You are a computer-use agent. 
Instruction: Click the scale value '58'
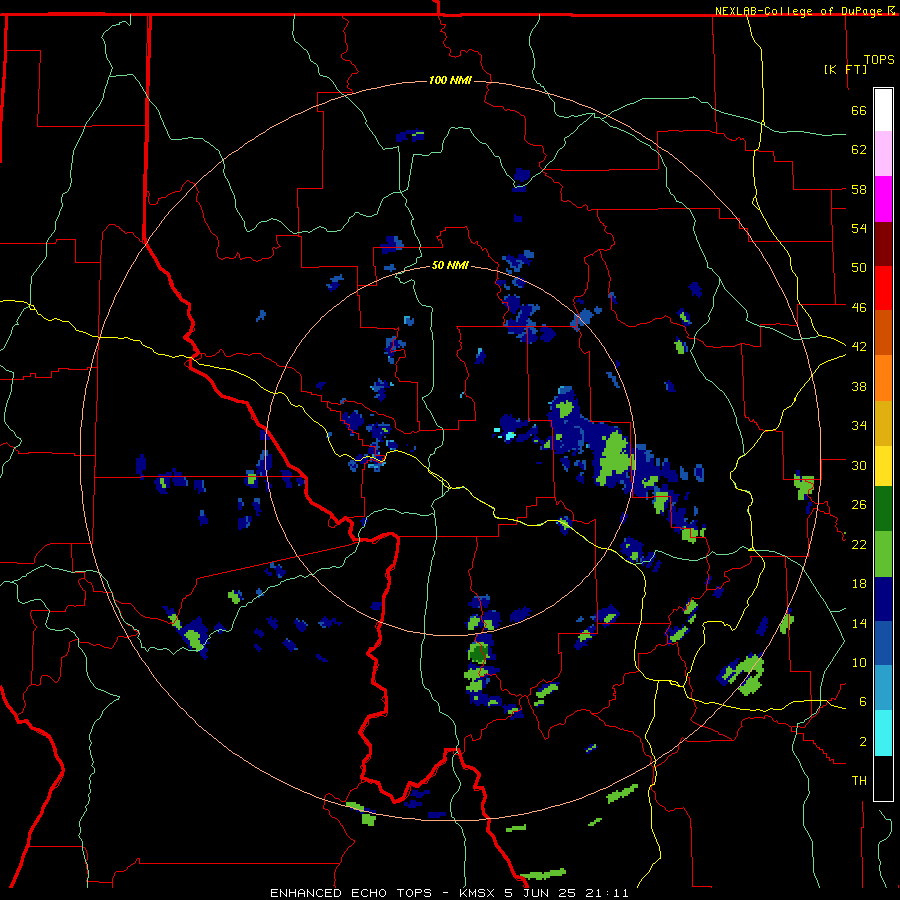click(859, 189)
